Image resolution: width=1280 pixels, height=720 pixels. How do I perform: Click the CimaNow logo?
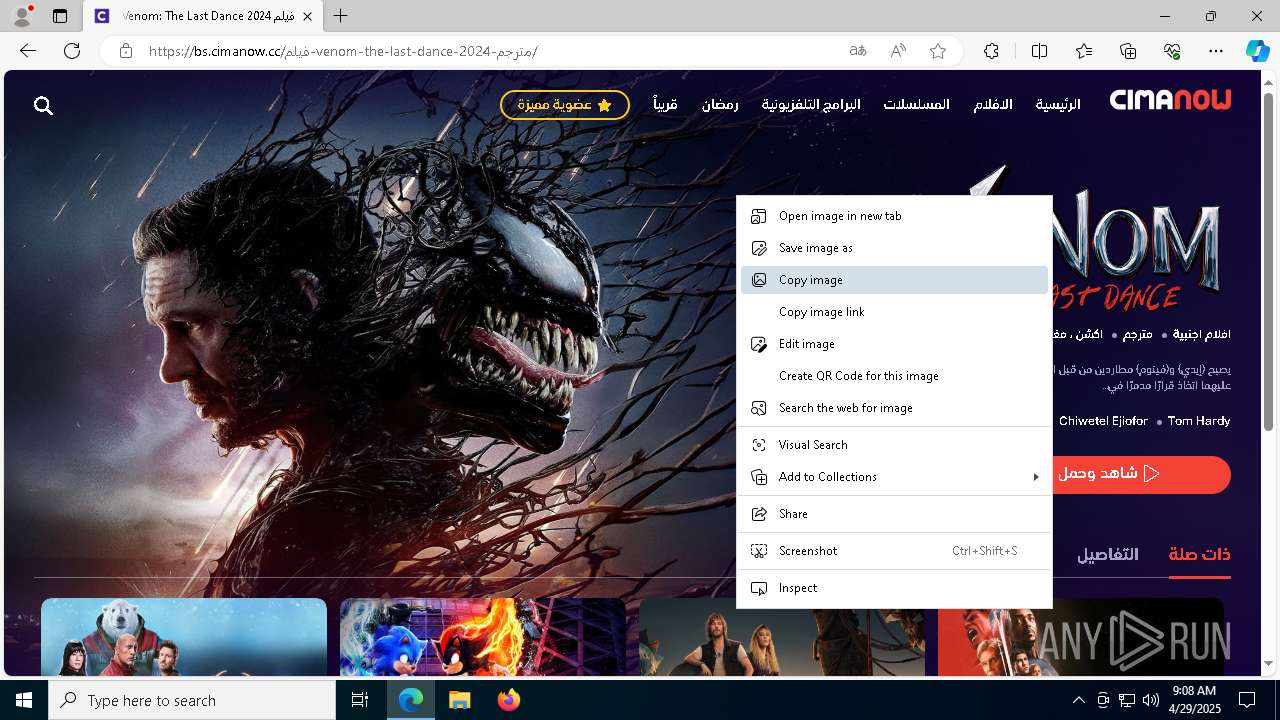click(x=1170, y=99)
